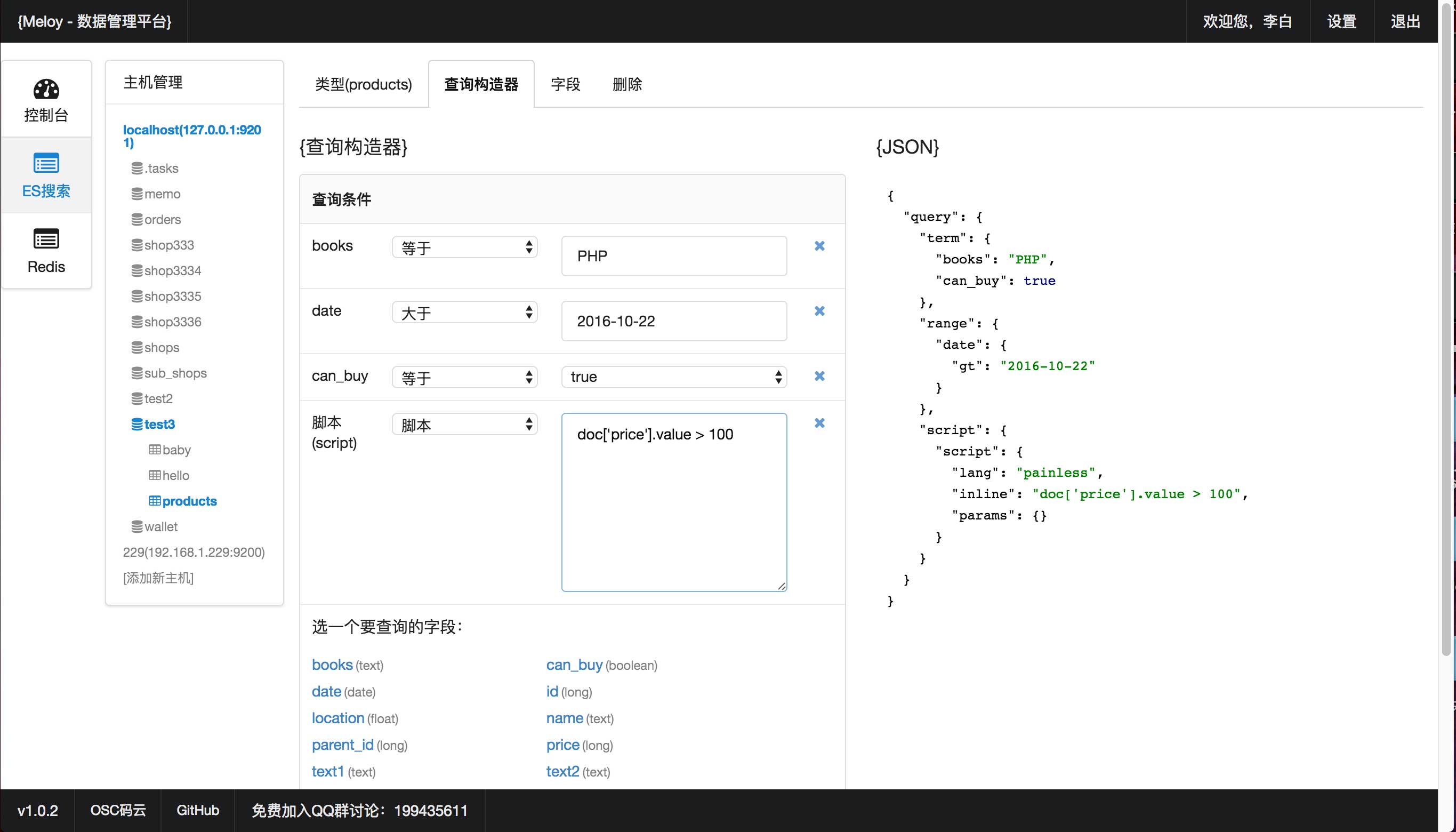Open the date operator dropdown (大于)
This screenshot has width=1456, height=832.
tap(464, 313)
